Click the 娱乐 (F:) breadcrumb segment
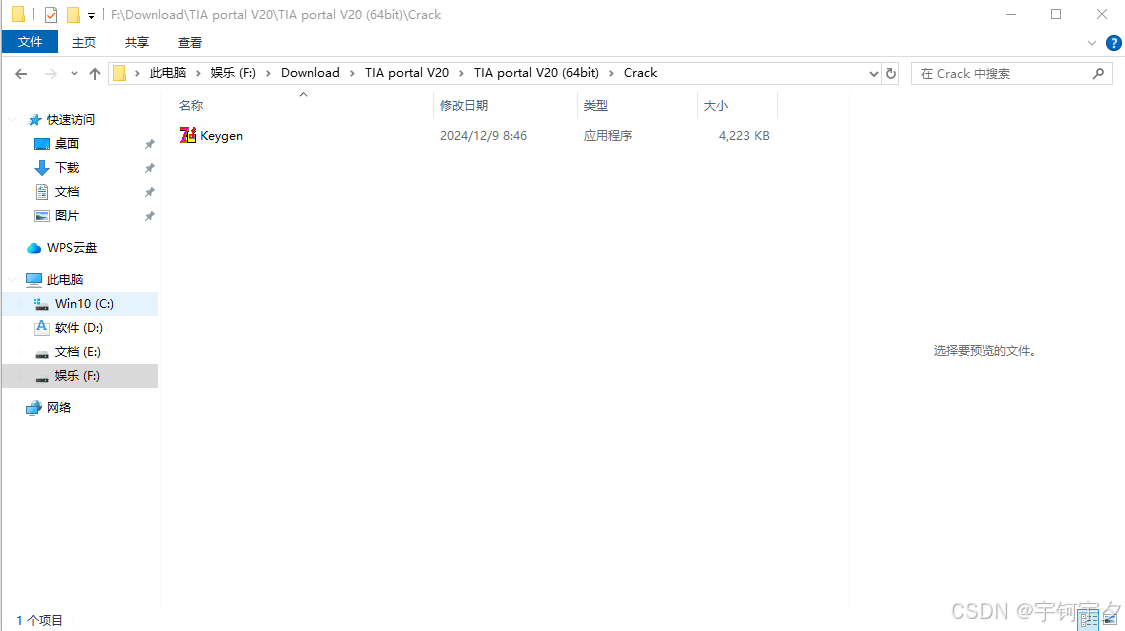 233,73
